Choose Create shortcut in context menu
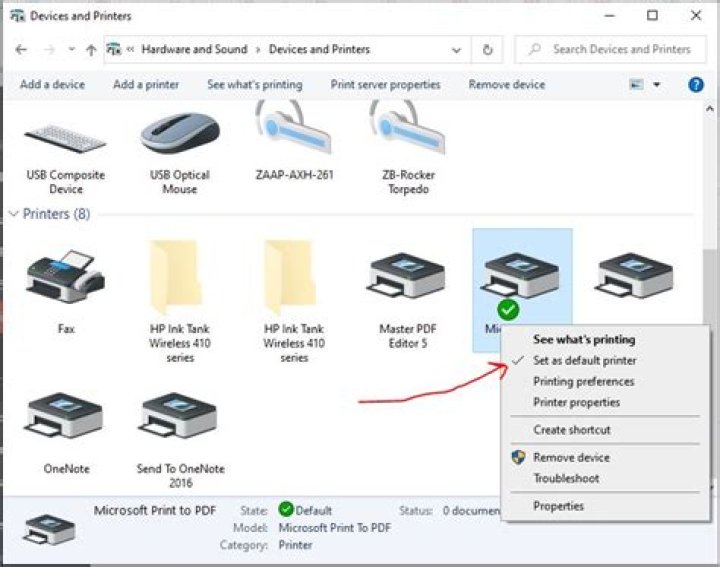Screen dimensions: 720x567 click(572, 430)
